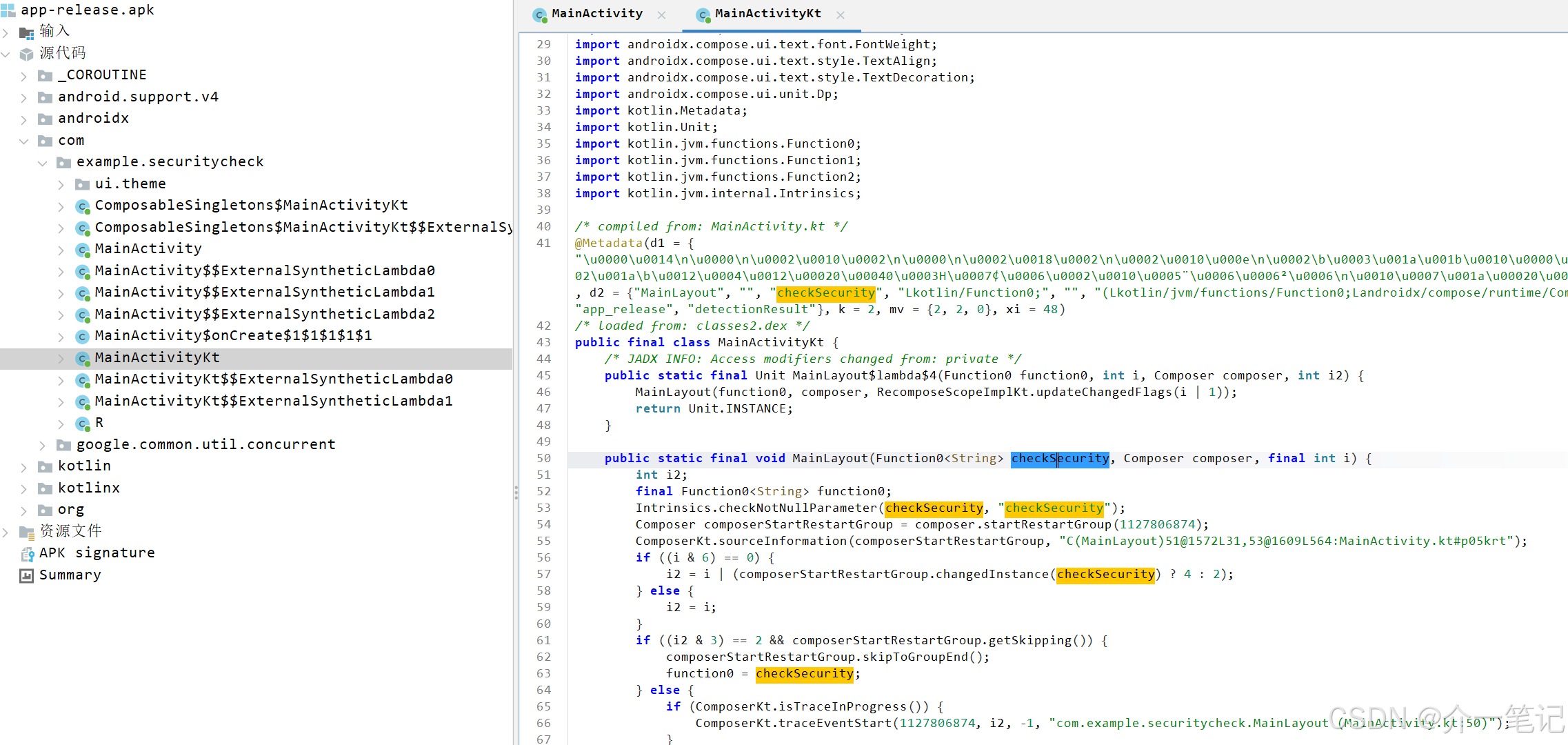Select MainActivity$$ExternalSyntheticLambda2 in the tree
Image resolution: width=1568 pixels, height=745 pixels.
pos(265,314)
